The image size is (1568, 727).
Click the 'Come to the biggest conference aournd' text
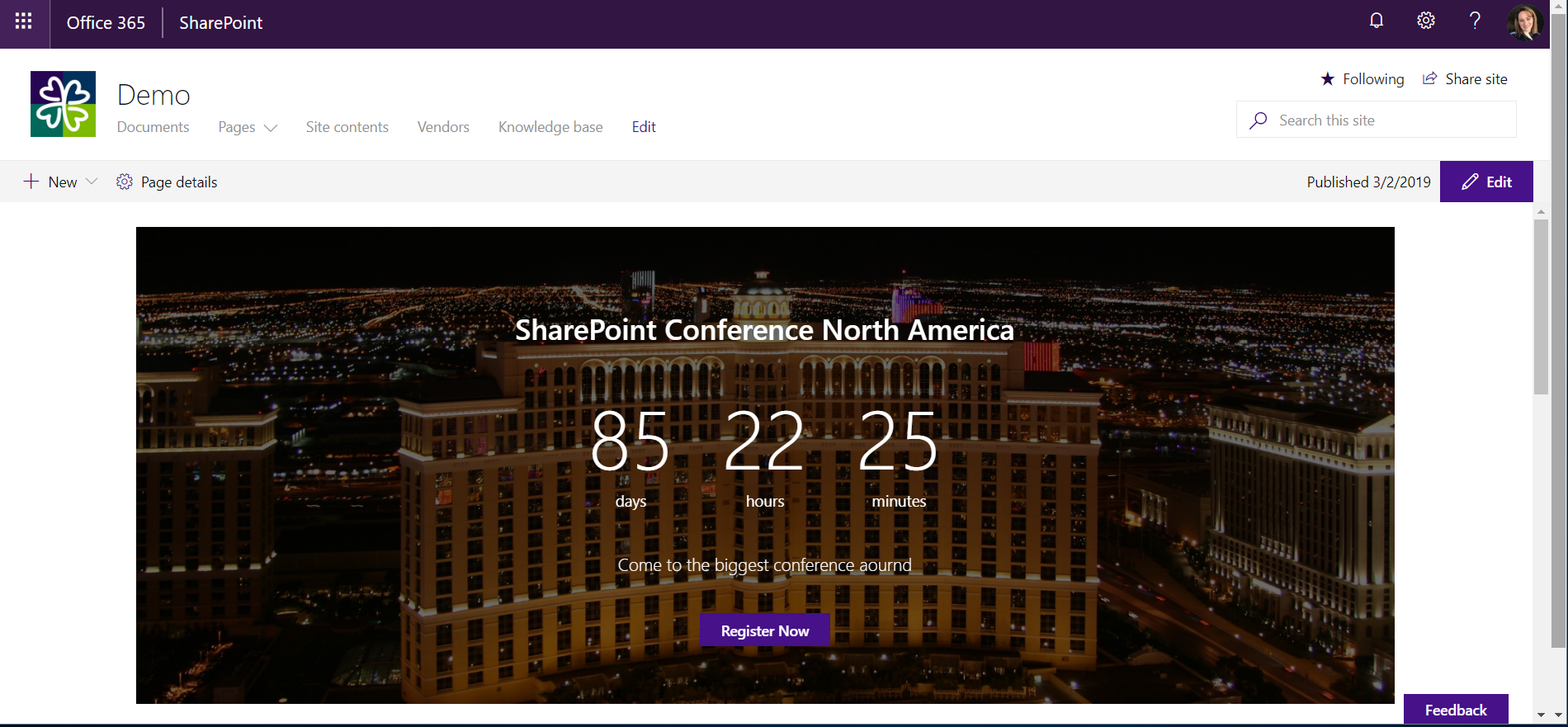tap(765, 565)
